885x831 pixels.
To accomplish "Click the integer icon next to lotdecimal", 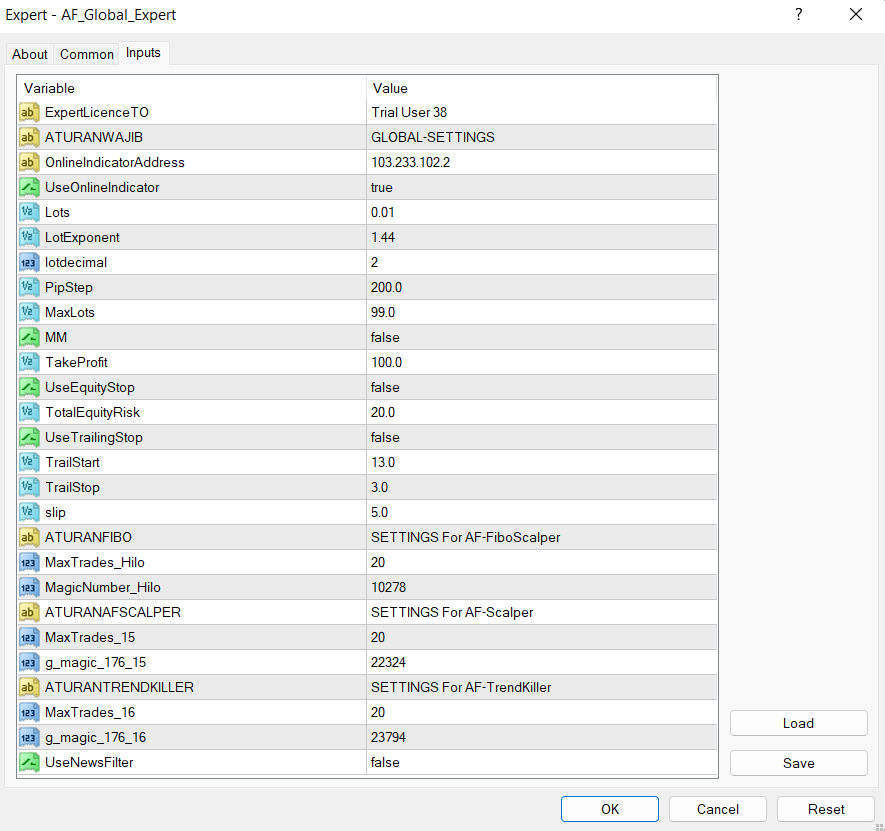I will [x=29, y=262].
